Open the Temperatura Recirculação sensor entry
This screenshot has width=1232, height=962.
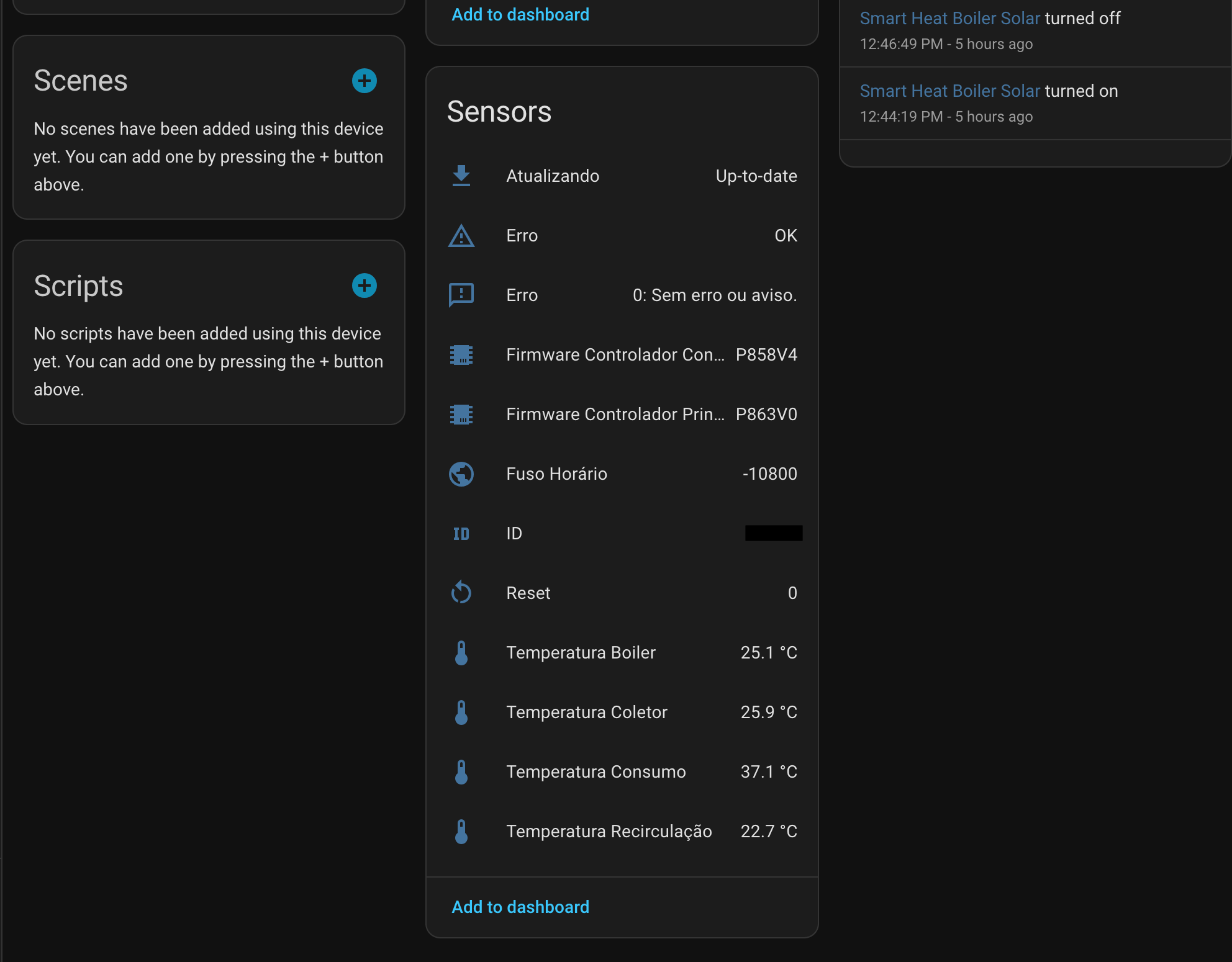pos(621,831)
